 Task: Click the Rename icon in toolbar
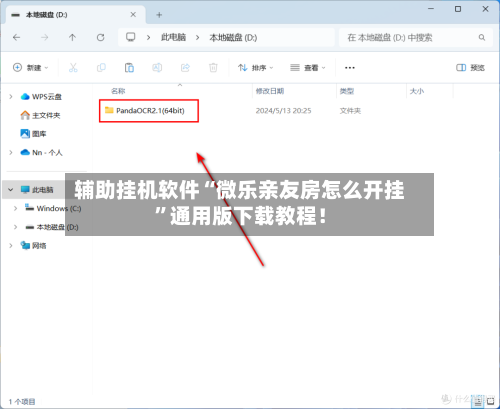pos(157,68)
